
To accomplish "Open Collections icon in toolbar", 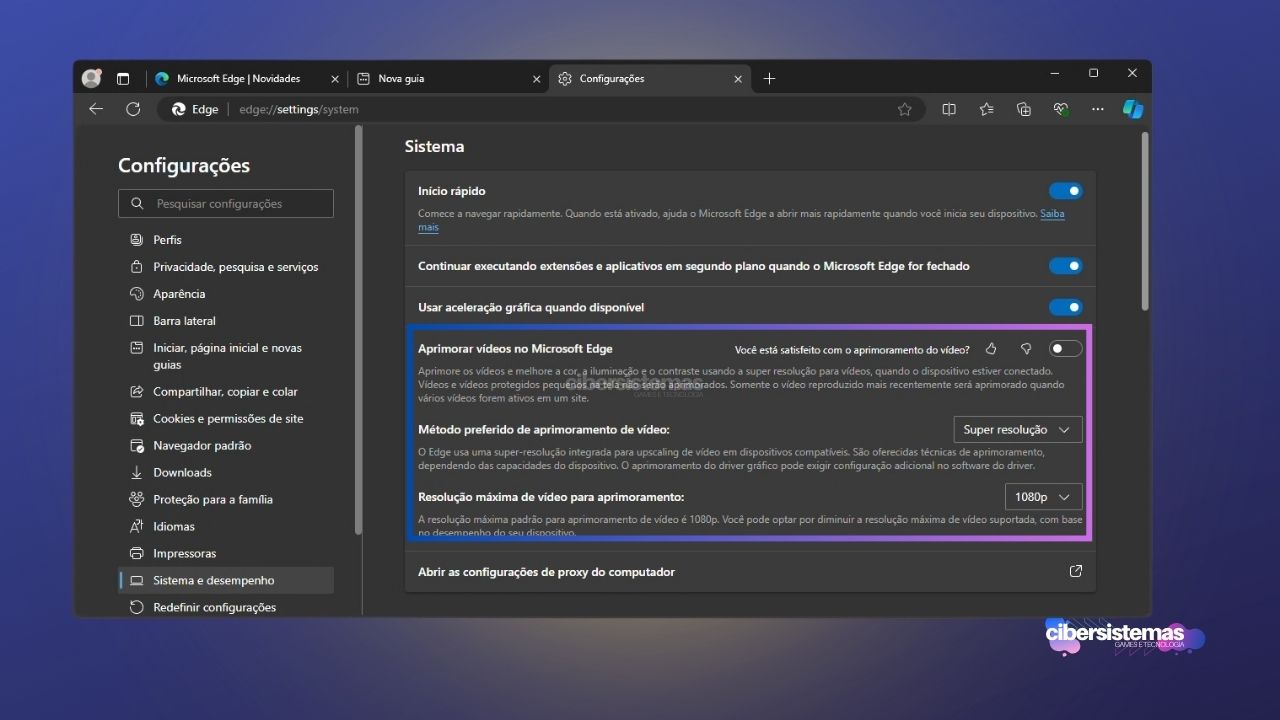I will coord(1024,109).
